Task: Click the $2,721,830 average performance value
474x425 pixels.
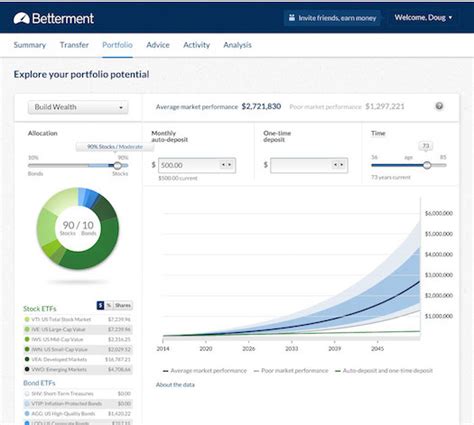Action: (261, 106)
